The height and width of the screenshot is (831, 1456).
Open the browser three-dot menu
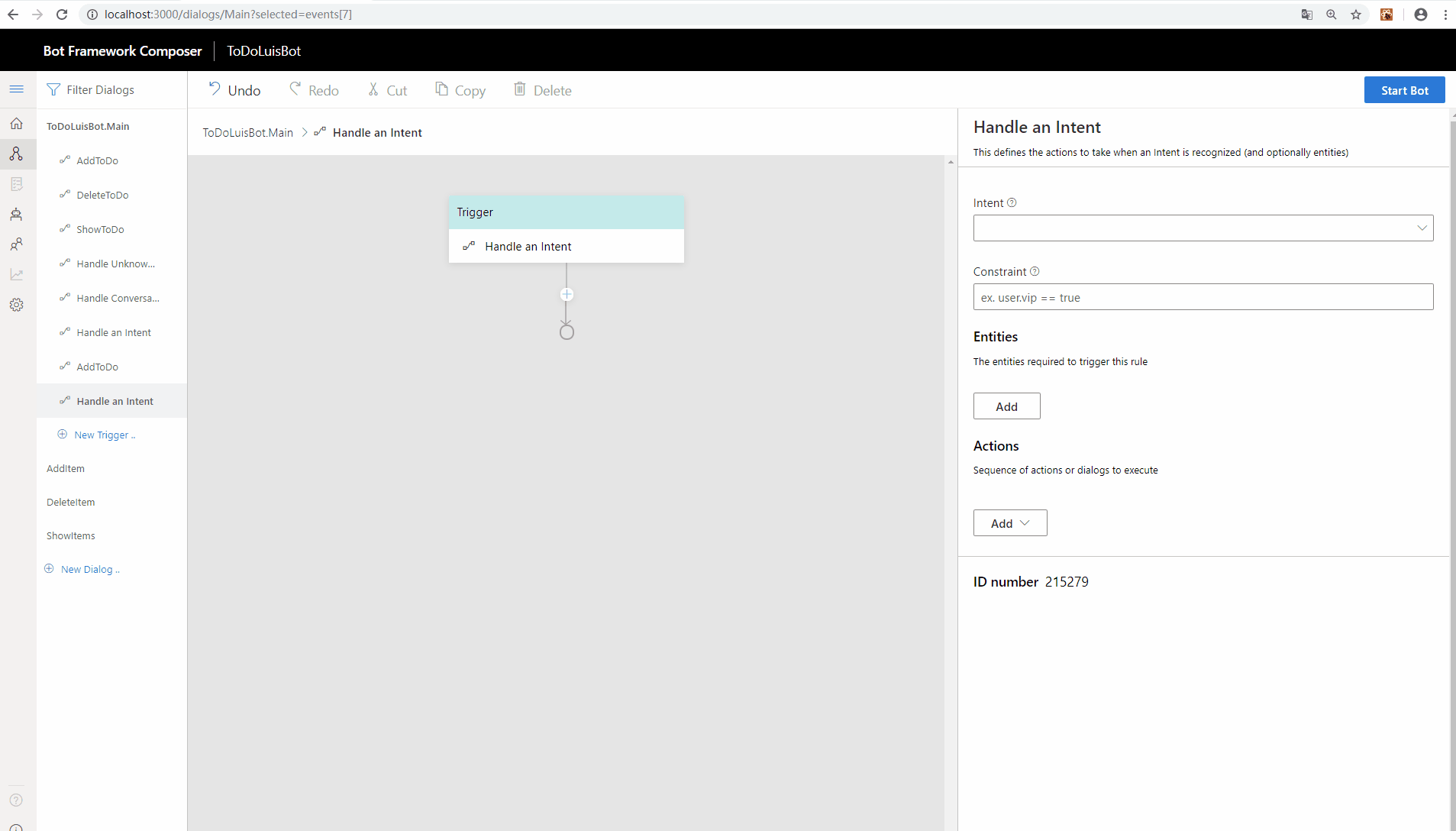click(1445, 15)
